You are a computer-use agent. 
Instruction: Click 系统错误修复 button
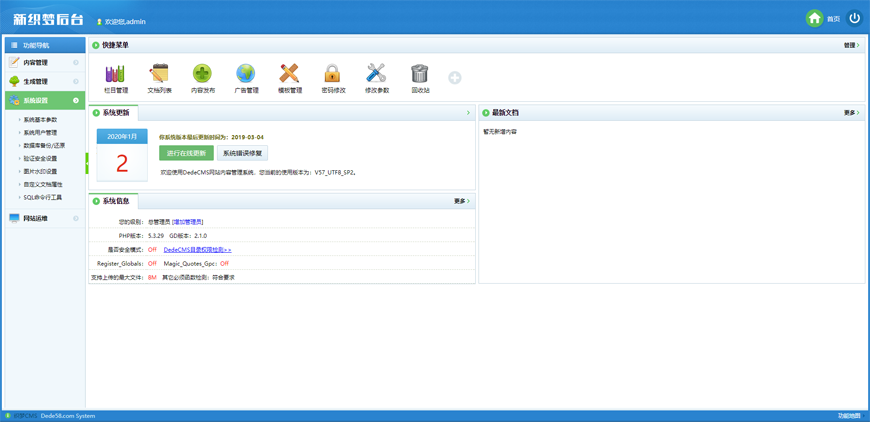click(x=242, y=153)
